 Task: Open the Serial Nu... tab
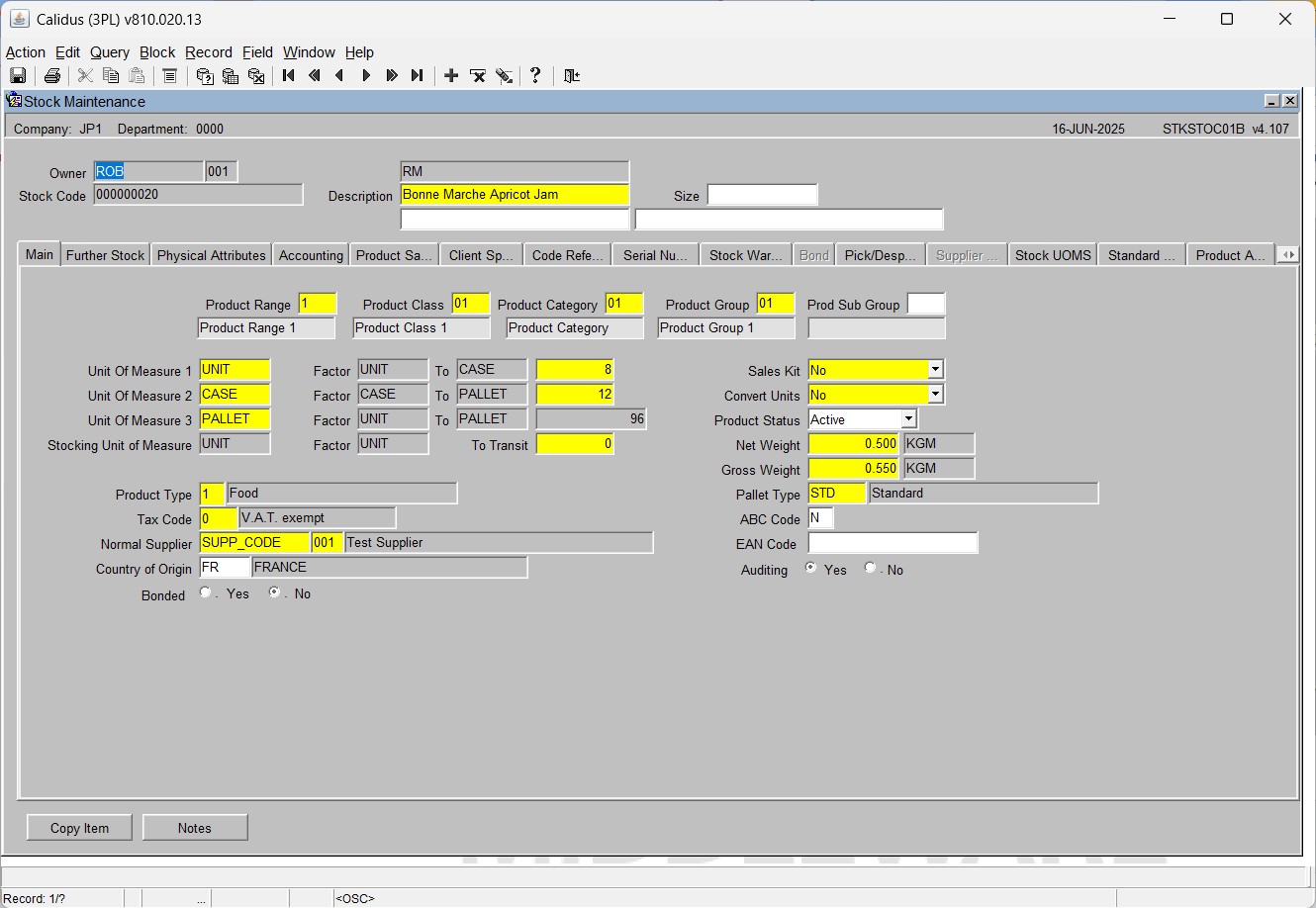click(x=655, y=255)
